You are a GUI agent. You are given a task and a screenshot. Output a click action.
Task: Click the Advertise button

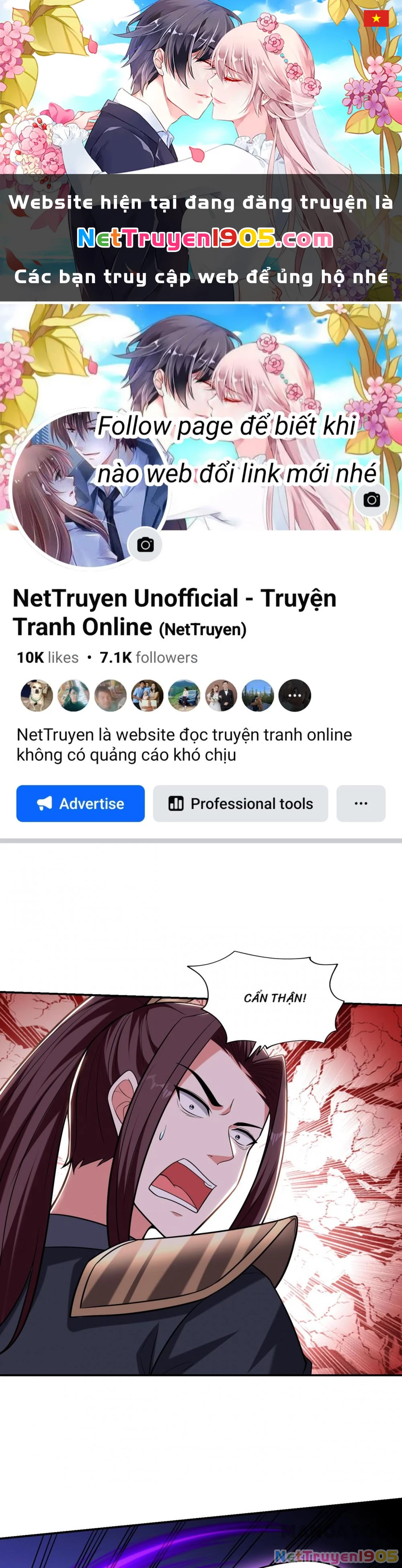[x=80, y=803]
